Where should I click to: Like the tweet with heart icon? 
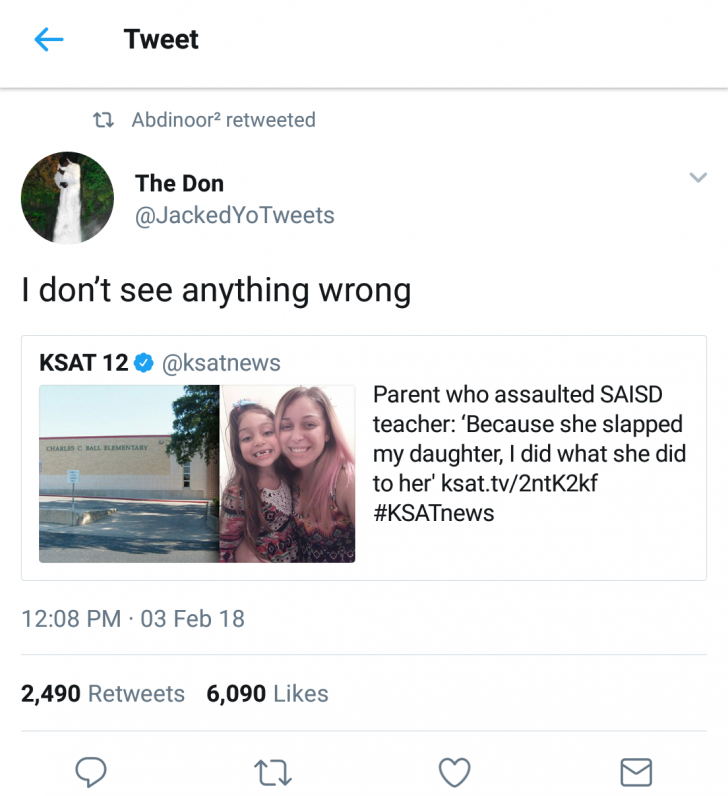coord(455,771)
